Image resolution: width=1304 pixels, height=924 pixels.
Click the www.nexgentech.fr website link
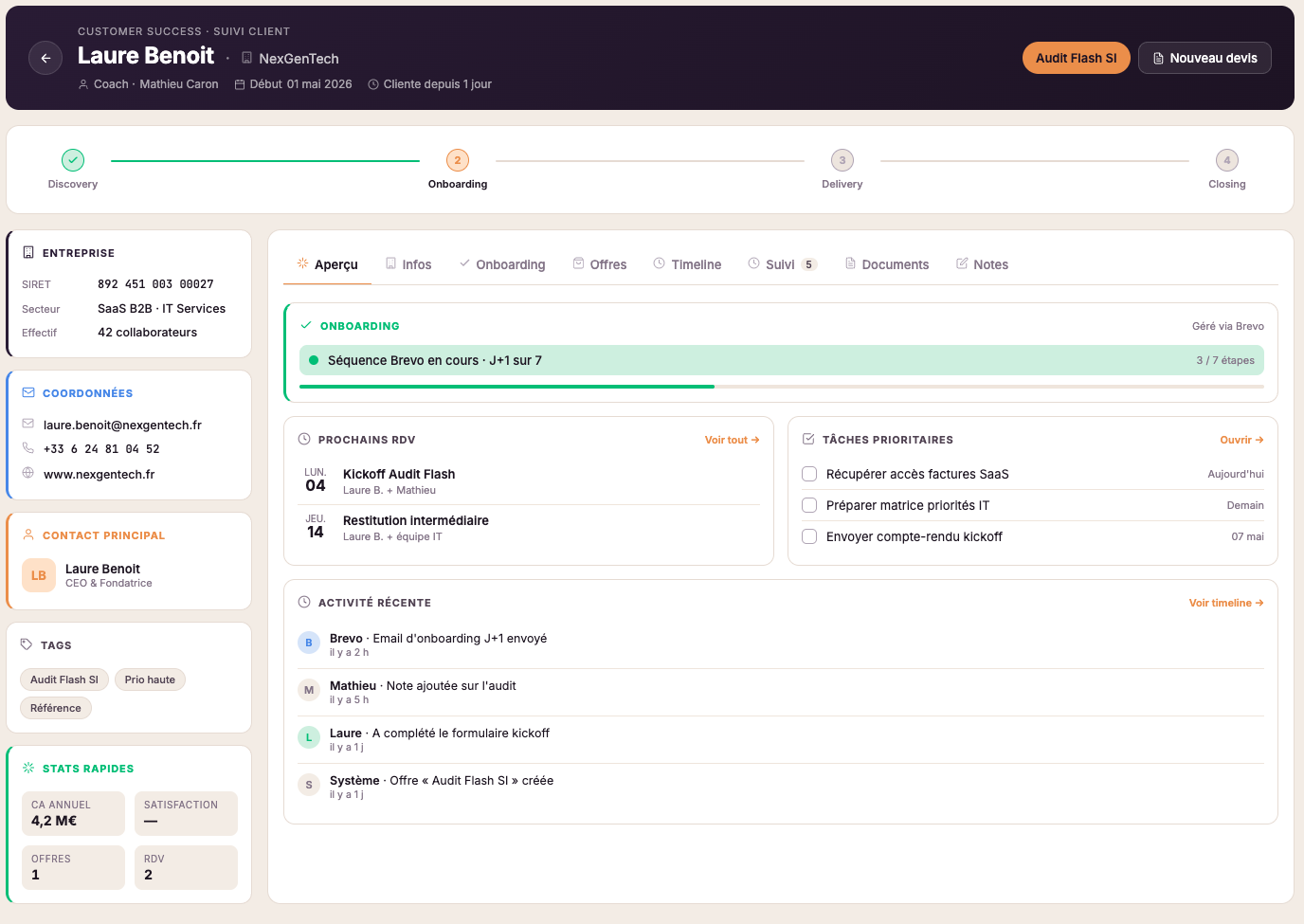coord(99,474)
